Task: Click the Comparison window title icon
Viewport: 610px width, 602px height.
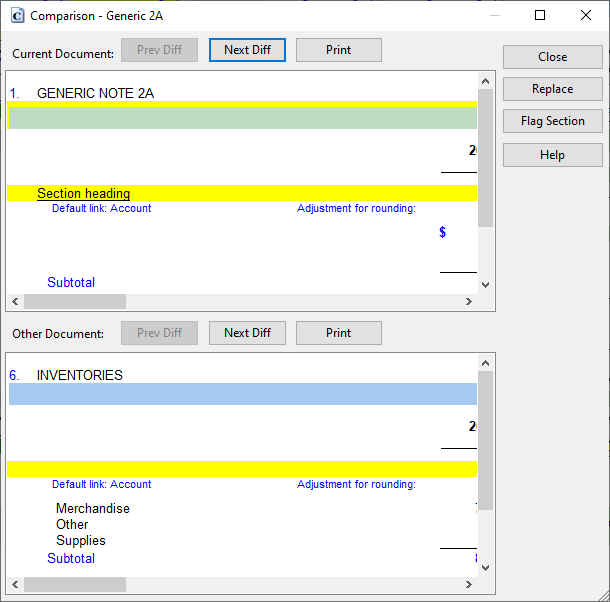Action: click(17, 16)
